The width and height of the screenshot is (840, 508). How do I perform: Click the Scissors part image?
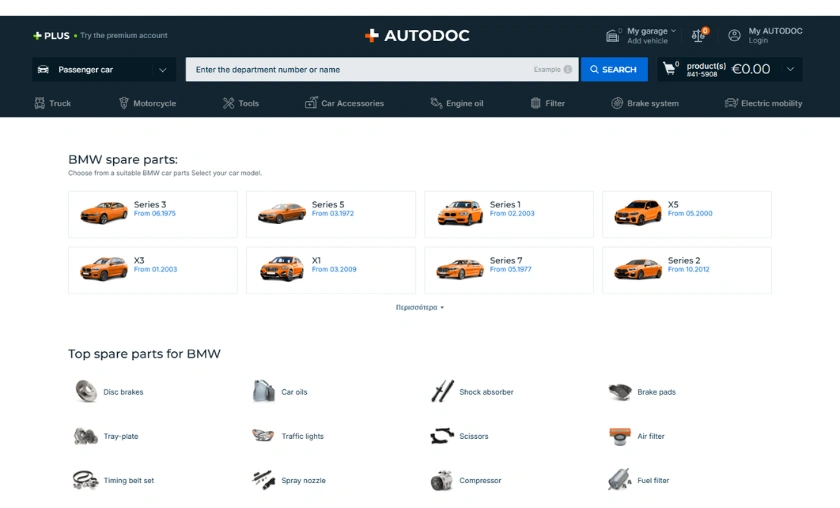[442, 436]
